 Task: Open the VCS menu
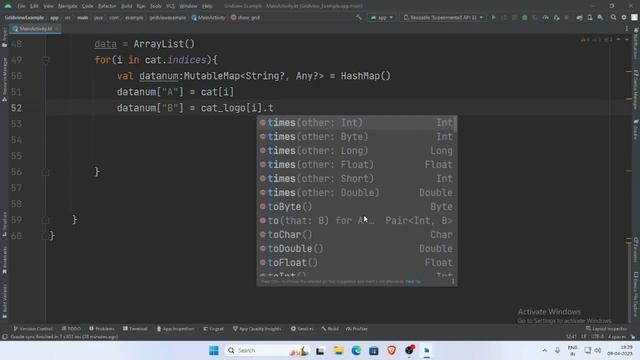[x=170, y=6]
